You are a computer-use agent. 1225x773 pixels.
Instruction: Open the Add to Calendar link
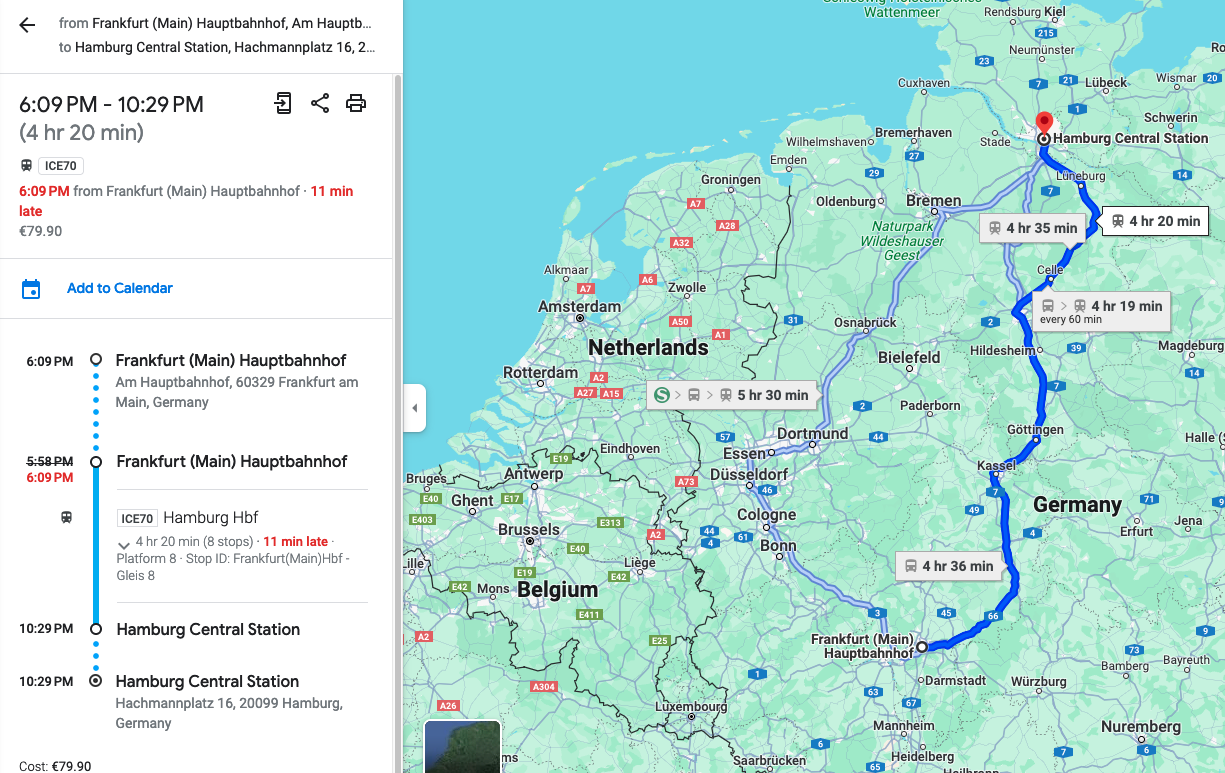tap(120, 288)
